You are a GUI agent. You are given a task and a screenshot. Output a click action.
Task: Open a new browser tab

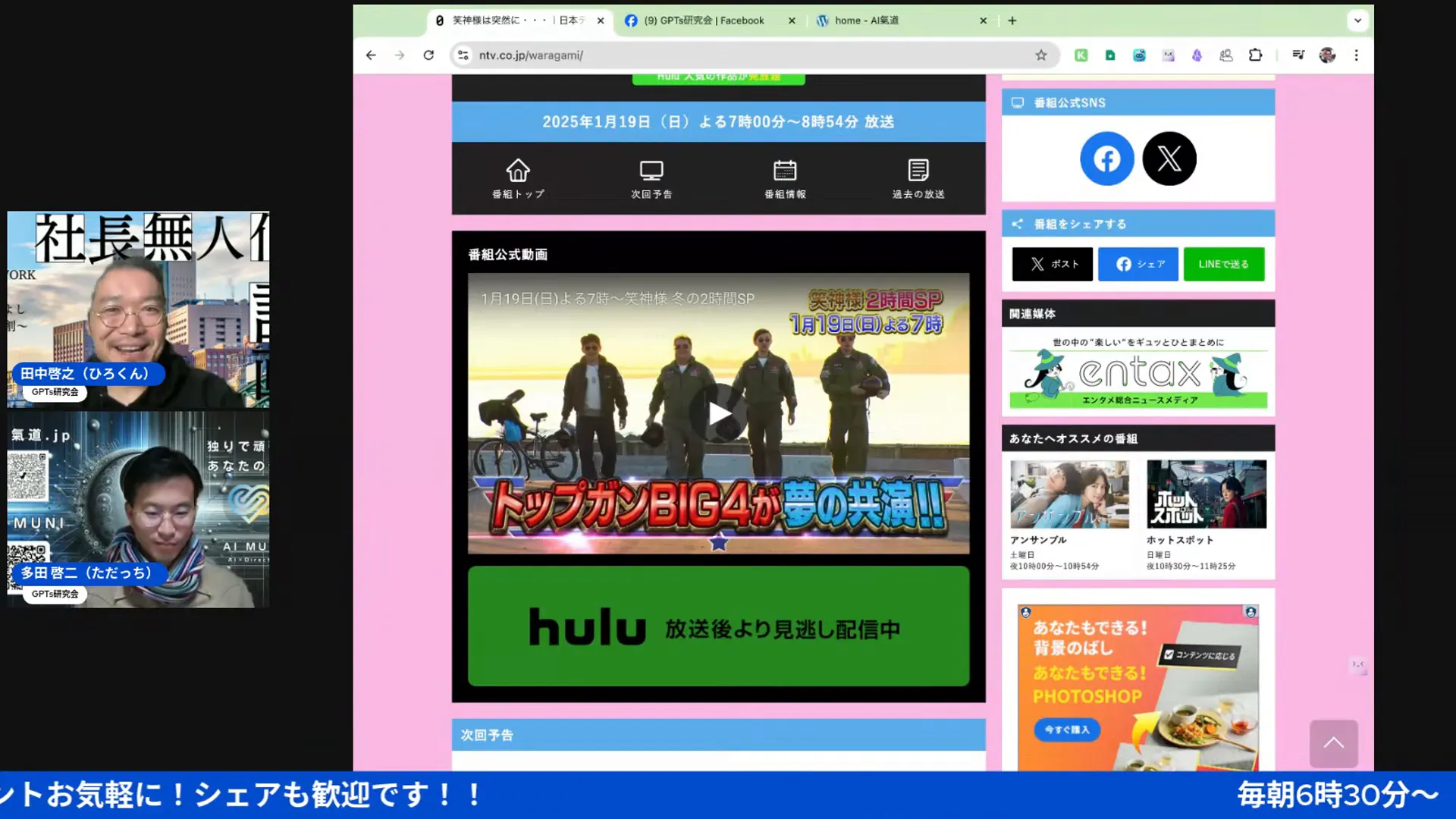tap(1012, 20)
